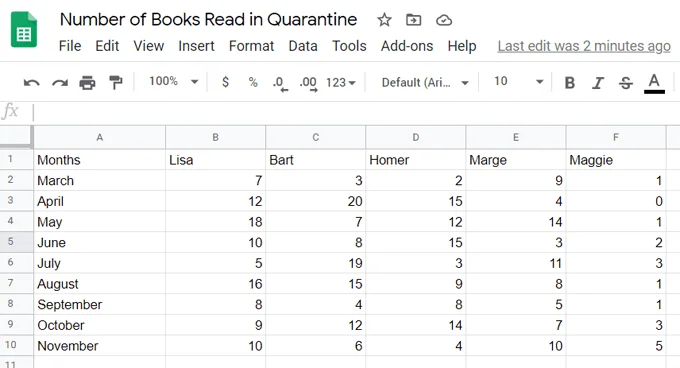
Task: Check the cloud save status icon
Action: 444,20
